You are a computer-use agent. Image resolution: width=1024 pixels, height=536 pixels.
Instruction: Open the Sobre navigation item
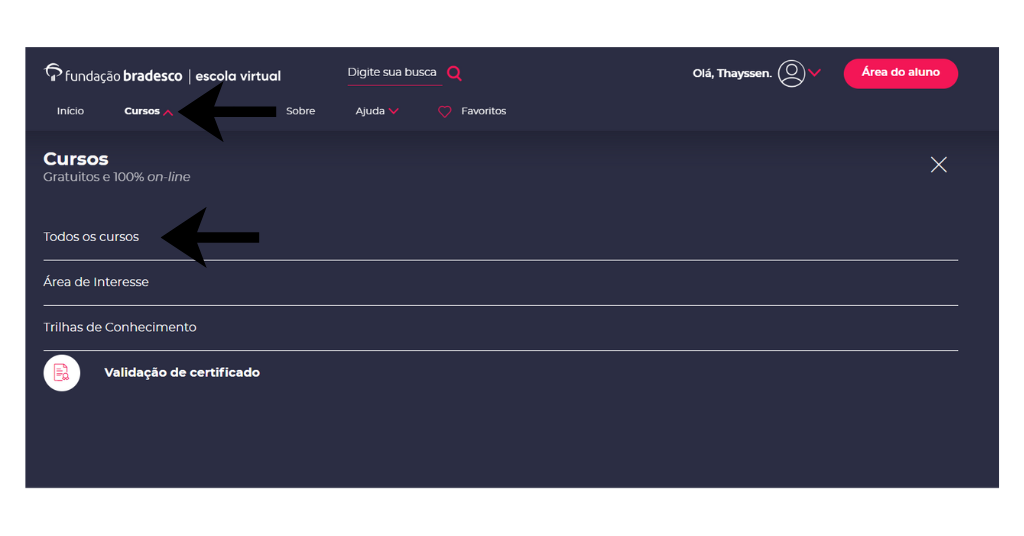pos(300,111)
